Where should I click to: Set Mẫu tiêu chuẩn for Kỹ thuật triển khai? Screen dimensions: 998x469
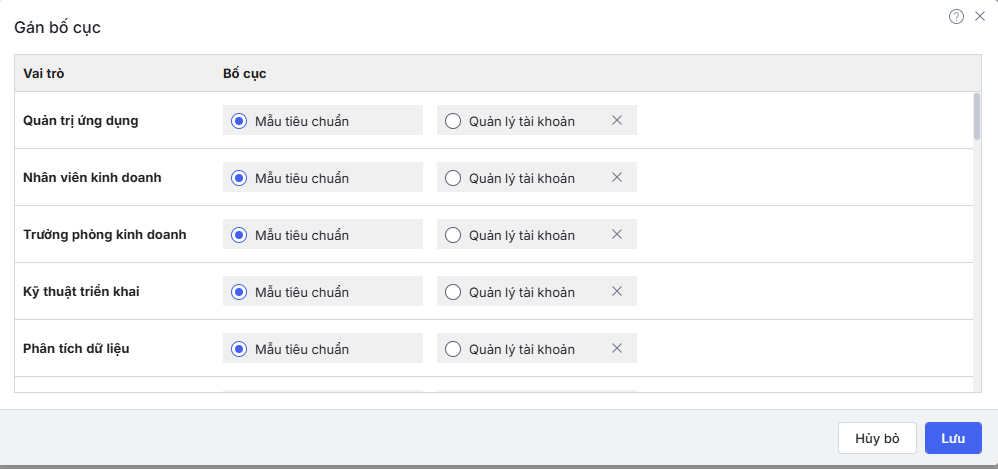(239, 292)
